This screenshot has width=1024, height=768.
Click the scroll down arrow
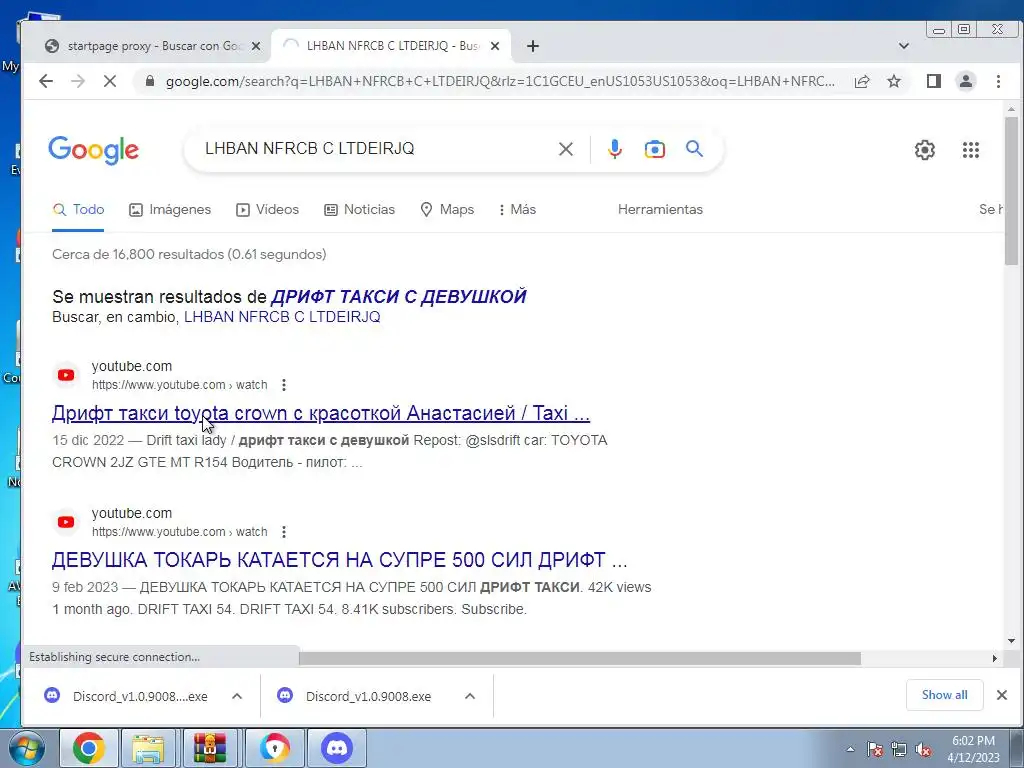pos(1011,641)
